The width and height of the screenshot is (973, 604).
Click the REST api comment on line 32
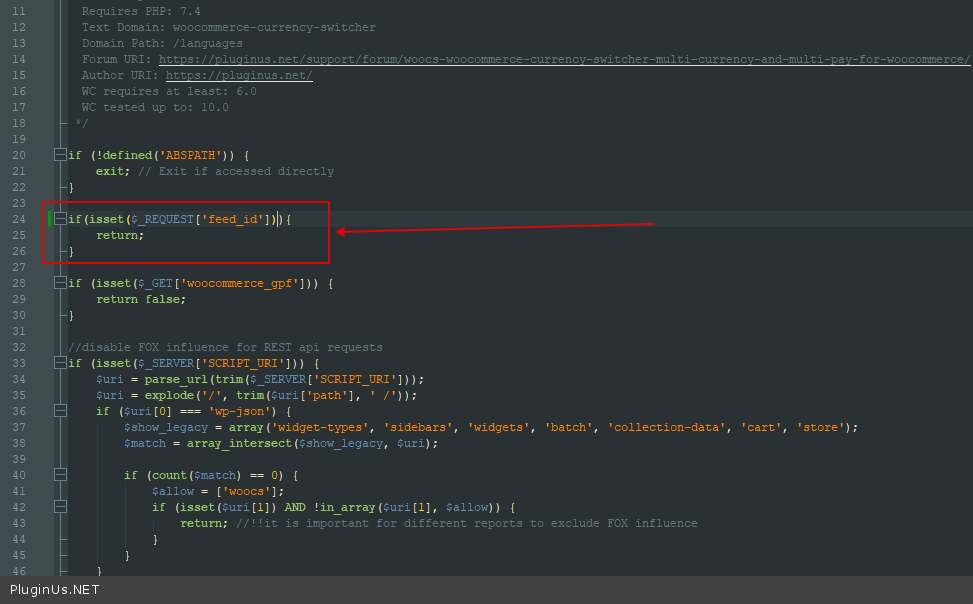click(225, 347)
